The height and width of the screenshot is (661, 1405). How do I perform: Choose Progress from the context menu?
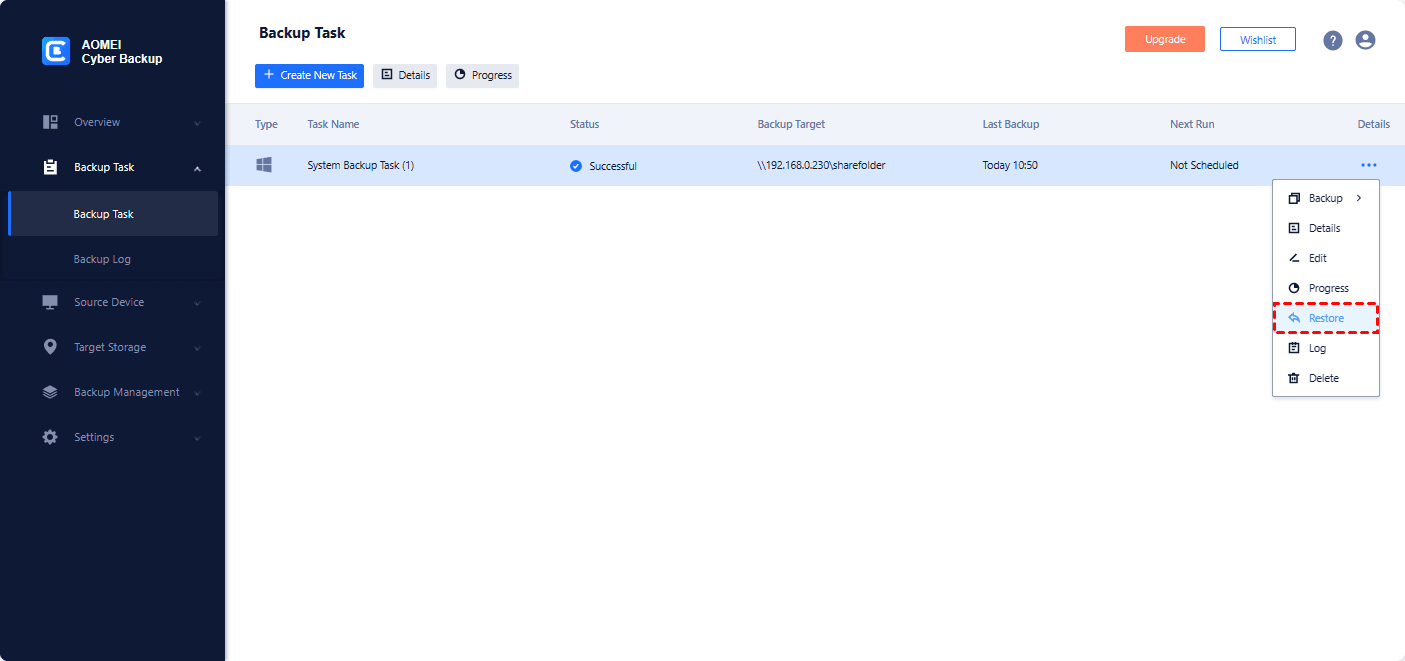pyautogui.click(x=1326, y=288)
